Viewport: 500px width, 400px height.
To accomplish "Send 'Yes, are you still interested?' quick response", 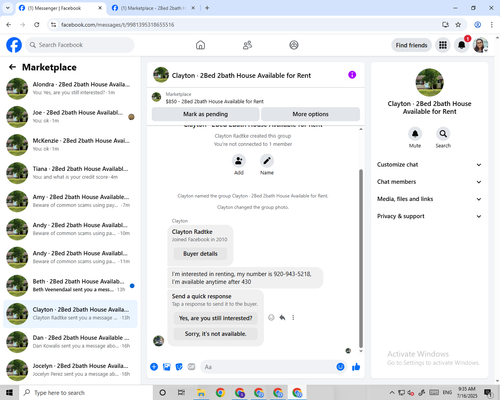I will coord(215,318).
